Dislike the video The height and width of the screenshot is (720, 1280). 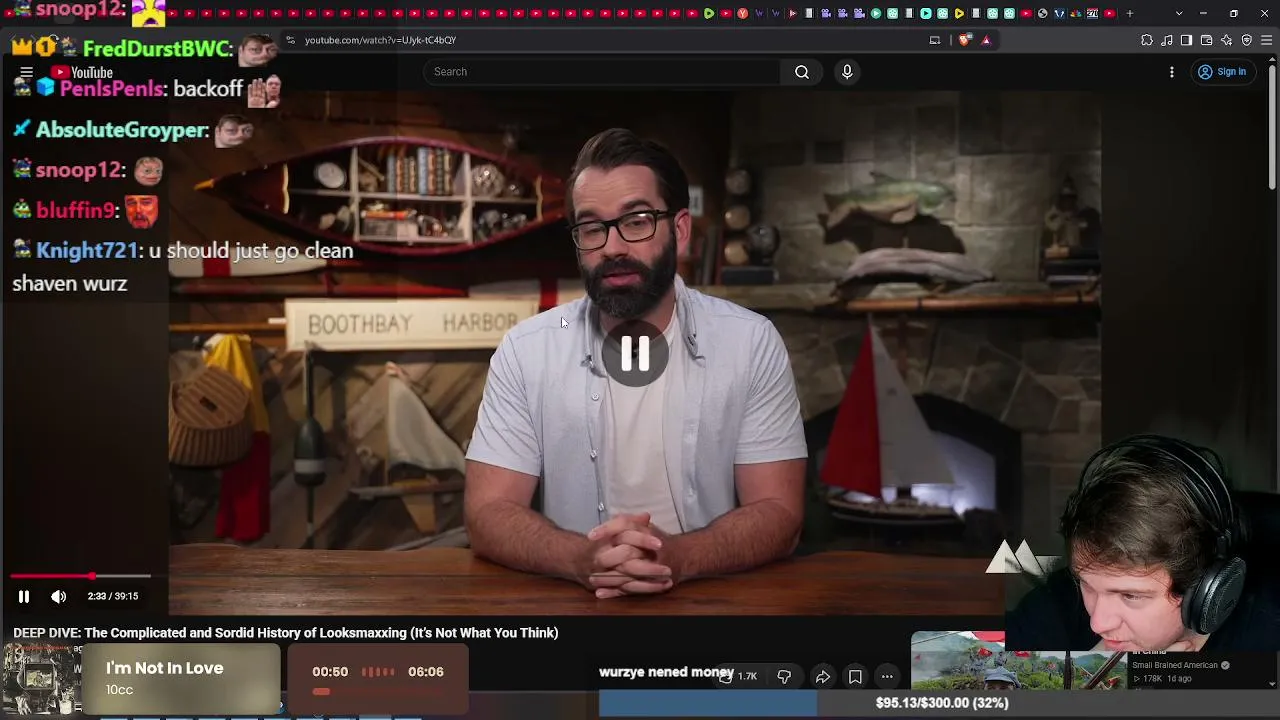coord(784,677)
